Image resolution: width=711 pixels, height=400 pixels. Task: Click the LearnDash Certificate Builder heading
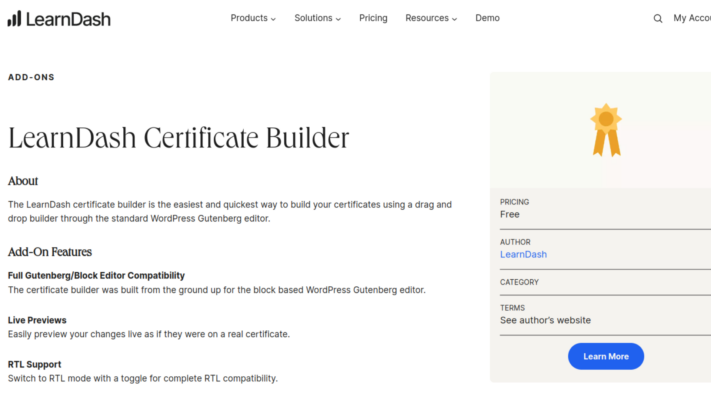(179, 138)
